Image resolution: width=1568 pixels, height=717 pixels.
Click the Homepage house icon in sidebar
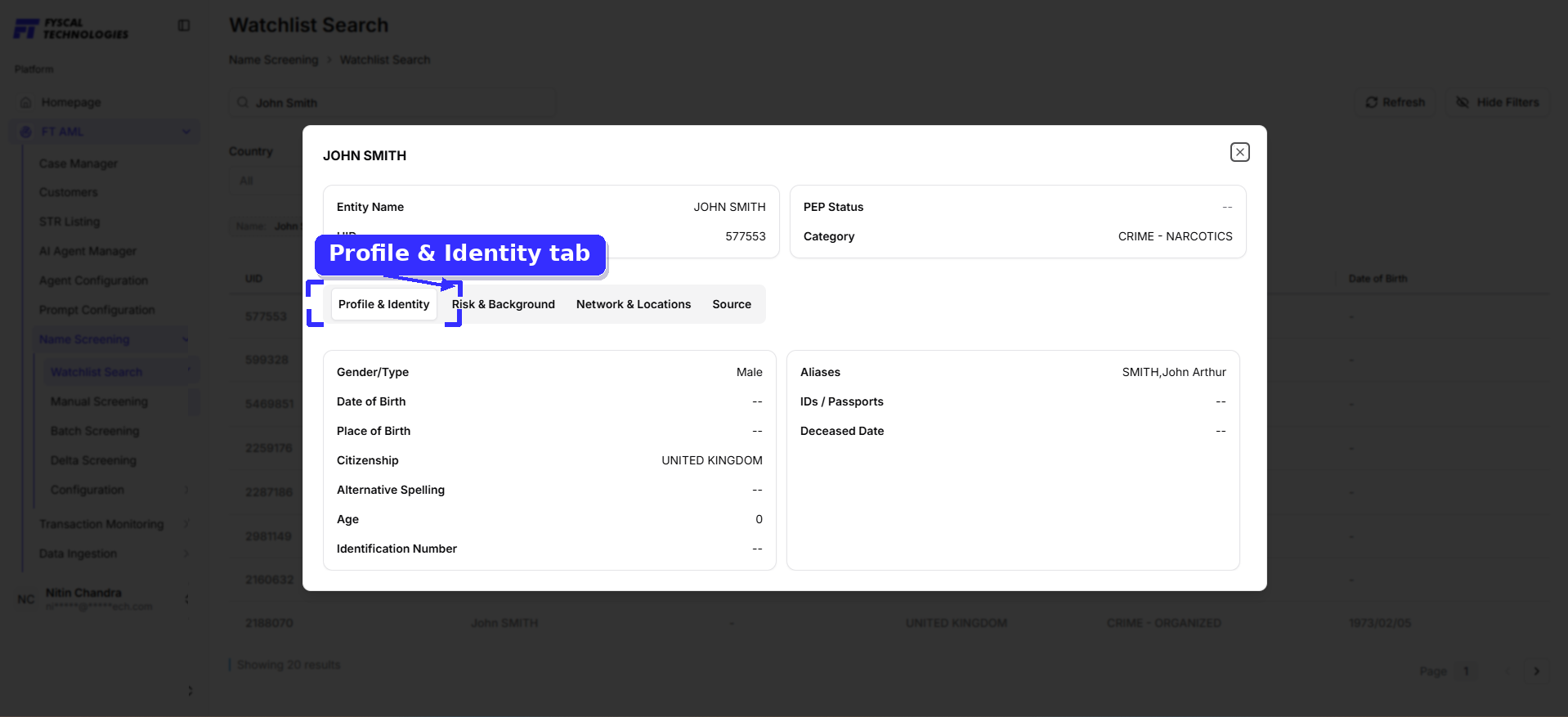tap(26, 102)
